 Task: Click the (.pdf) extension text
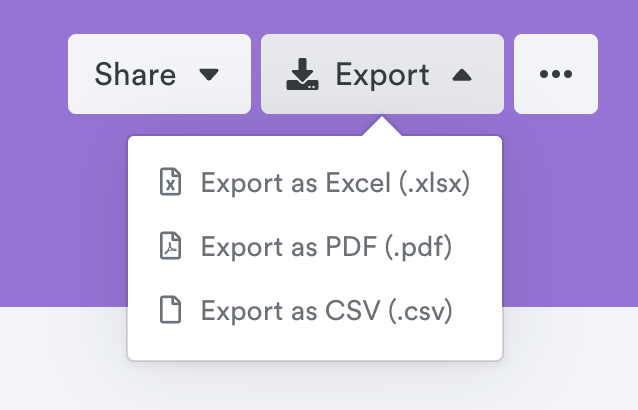pyautogui.click(x=419, y=246)
